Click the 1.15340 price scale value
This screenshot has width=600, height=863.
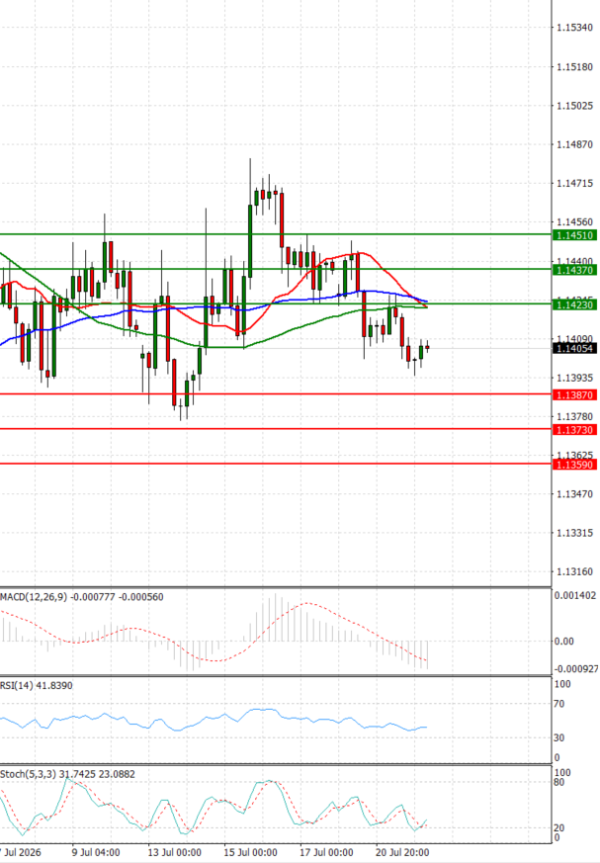[575, 28]
